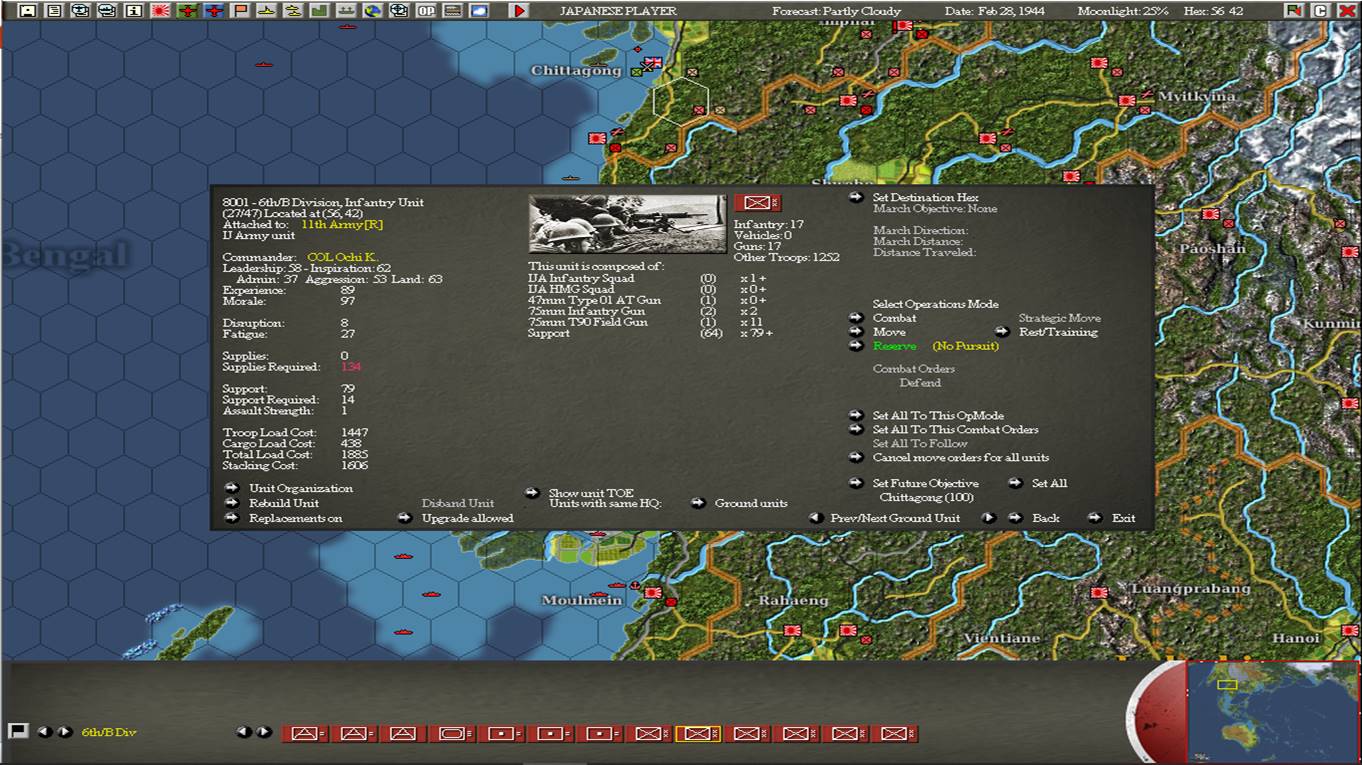Click the 'i' information icon
Image resolution: width=1362 pixels, height=765 pixels.
[x=134, y=11]
